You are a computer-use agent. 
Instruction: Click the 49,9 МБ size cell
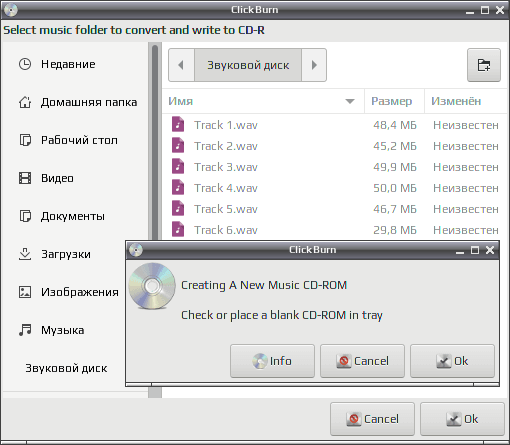click(395, 167)
